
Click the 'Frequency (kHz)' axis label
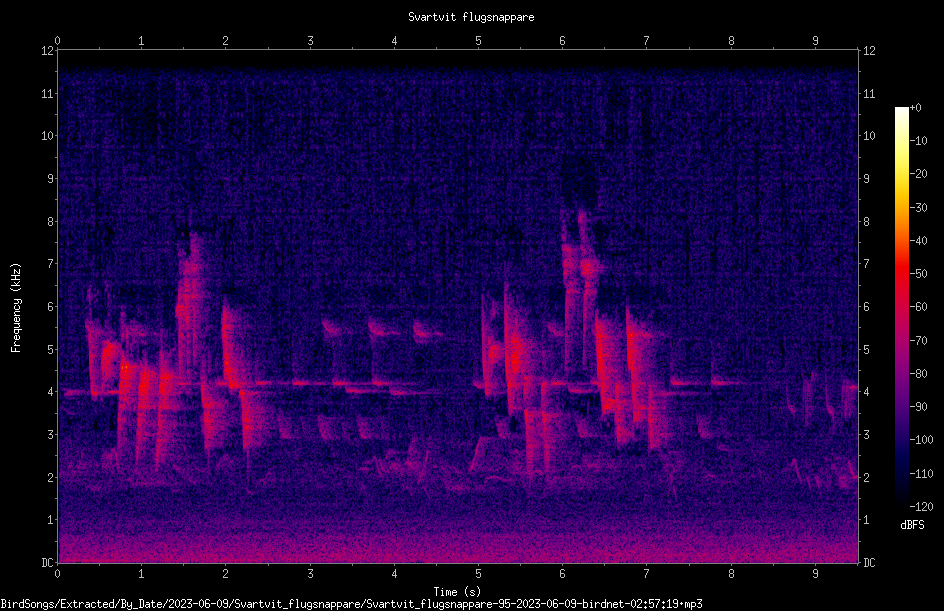(x=16, y=308)
